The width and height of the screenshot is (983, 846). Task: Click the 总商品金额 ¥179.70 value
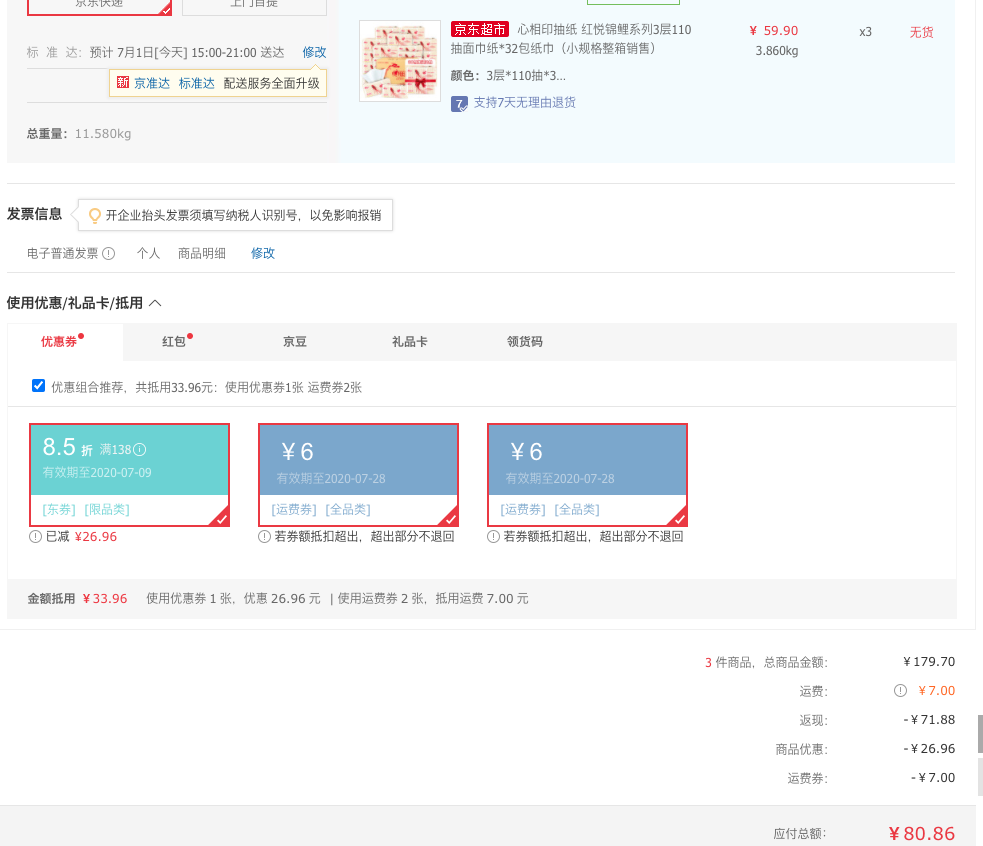click(929, 662)
